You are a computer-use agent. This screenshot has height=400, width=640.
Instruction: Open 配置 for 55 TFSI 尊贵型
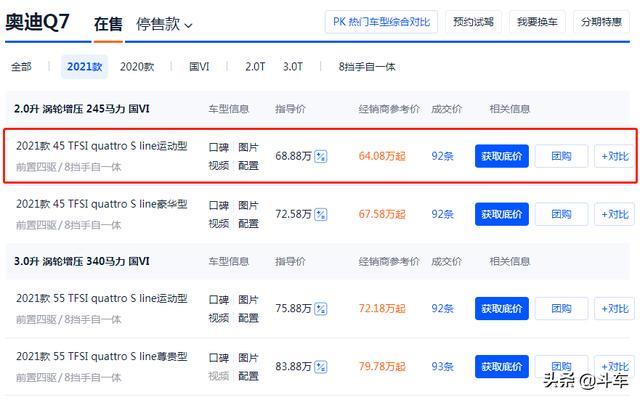(x=249, y=376)
